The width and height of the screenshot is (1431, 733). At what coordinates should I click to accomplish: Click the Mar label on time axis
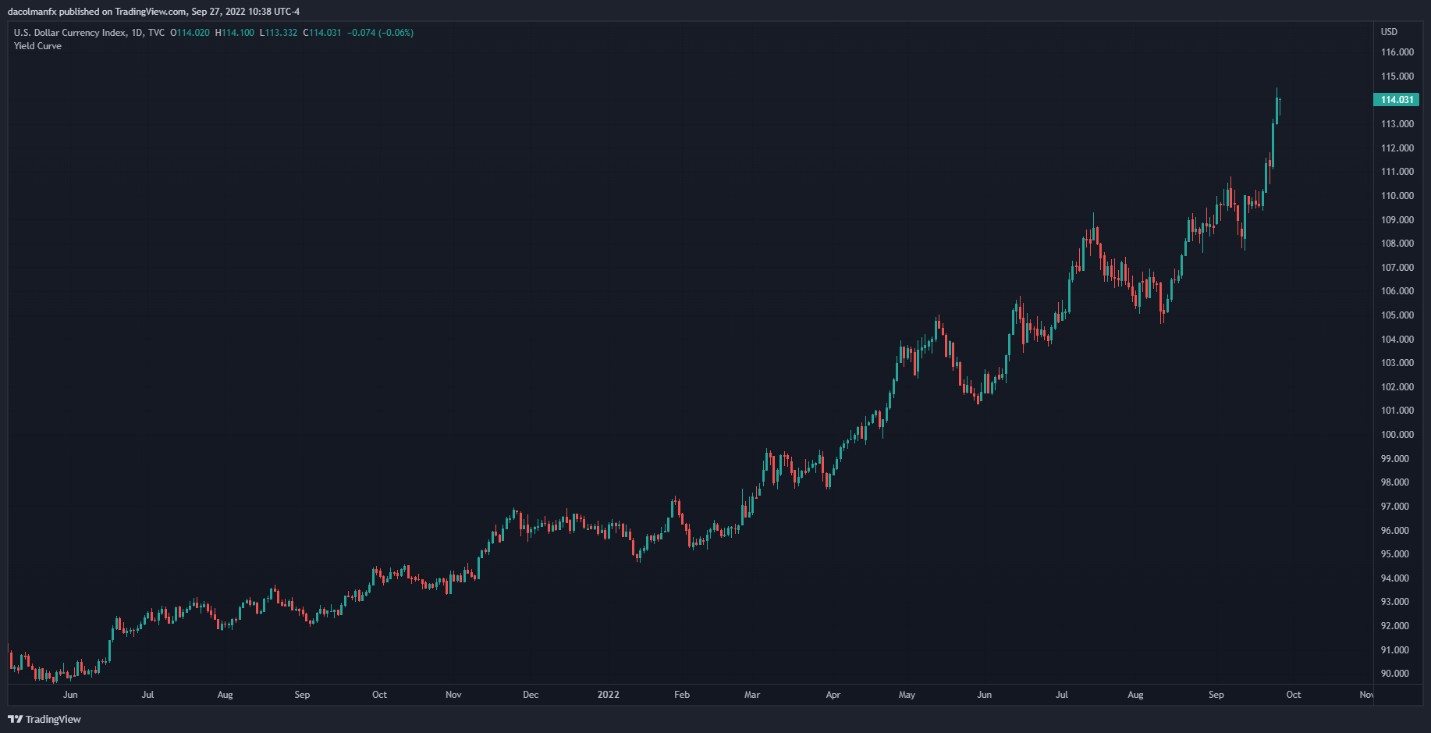click(x=753, y=693)
